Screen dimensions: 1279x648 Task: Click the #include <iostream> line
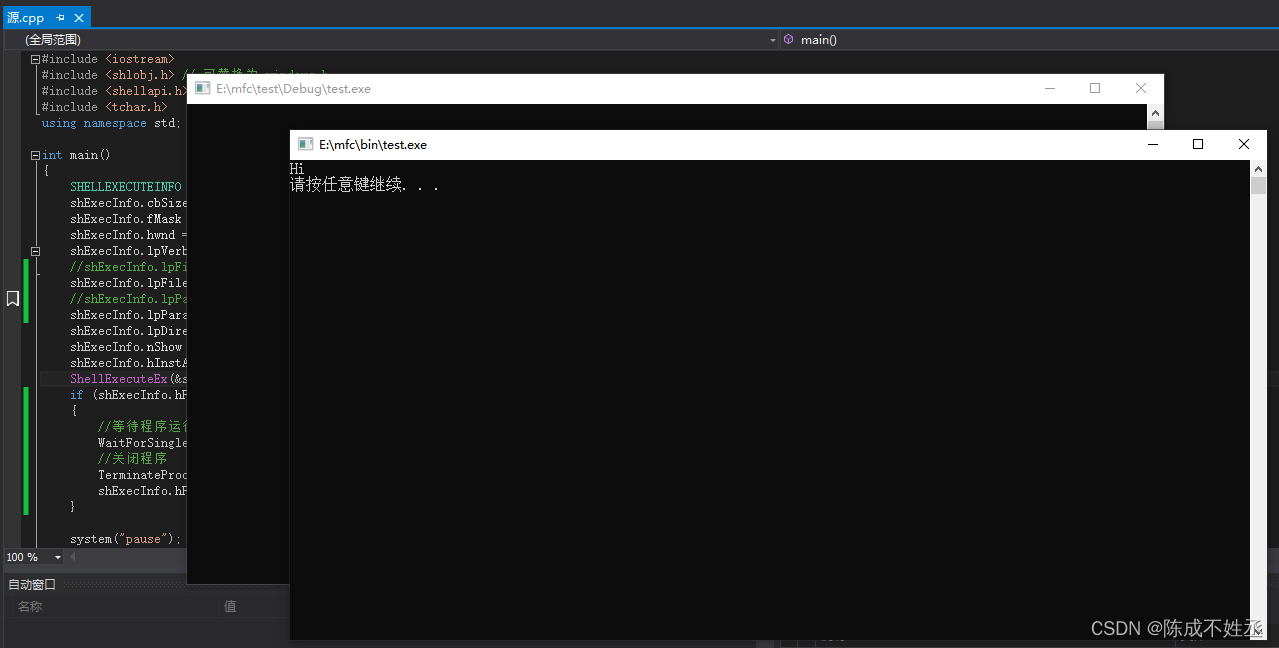pos(108,59)
